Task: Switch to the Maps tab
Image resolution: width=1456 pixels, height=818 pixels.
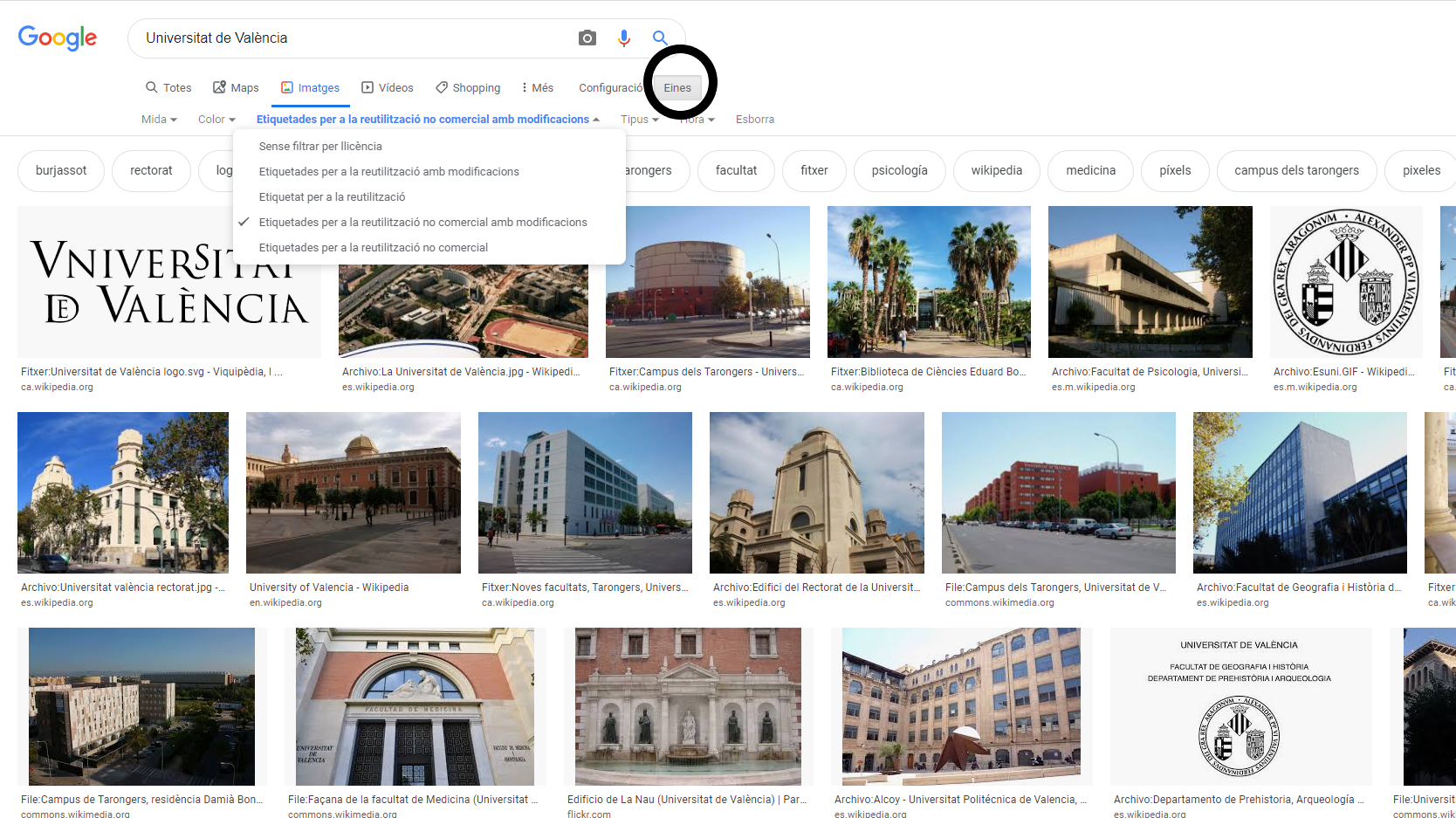Action: coord(236,87)
